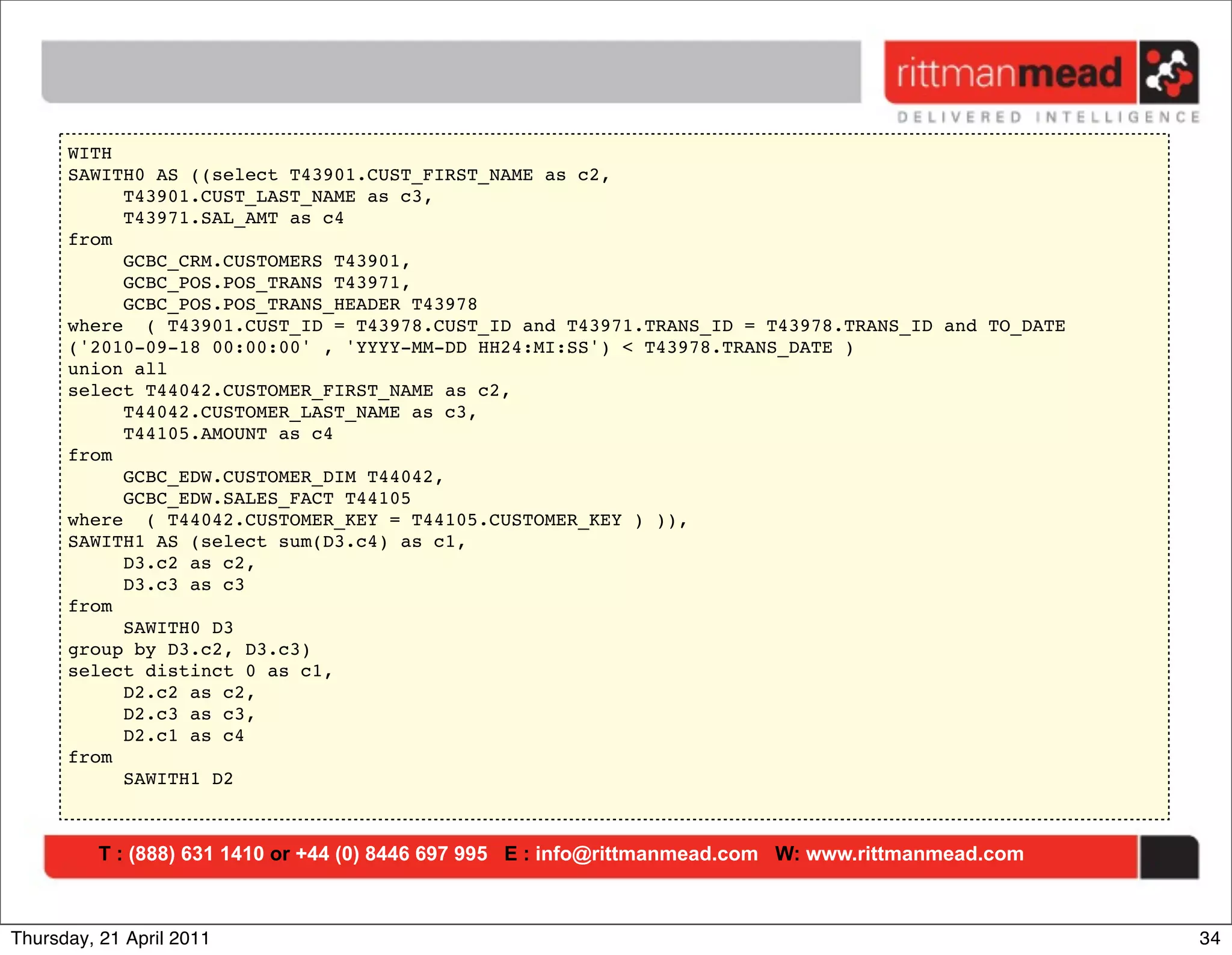Click the date Thursday, 21 April 2011

click(110, 939)
